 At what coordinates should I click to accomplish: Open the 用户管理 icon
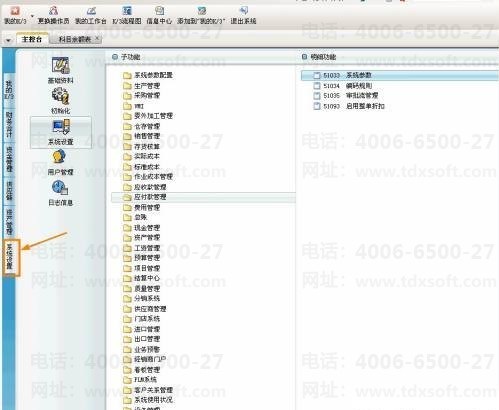(x=60, y=162)
